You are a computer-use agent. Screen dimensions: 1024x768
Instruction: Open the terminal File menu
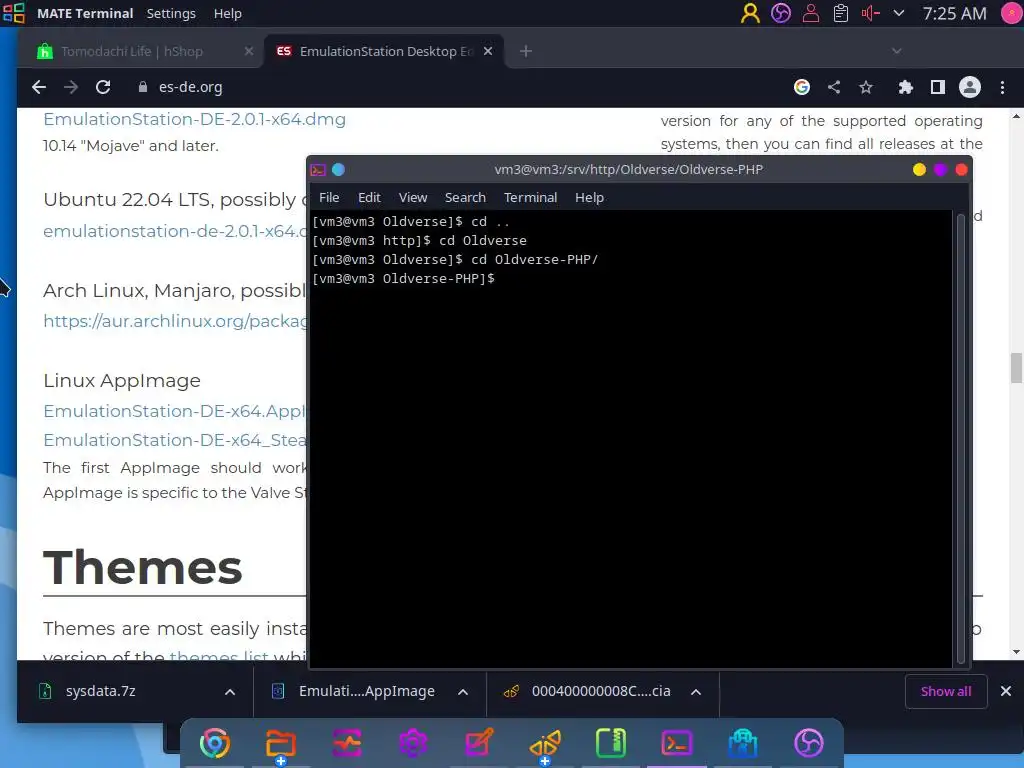pos(329,197)
